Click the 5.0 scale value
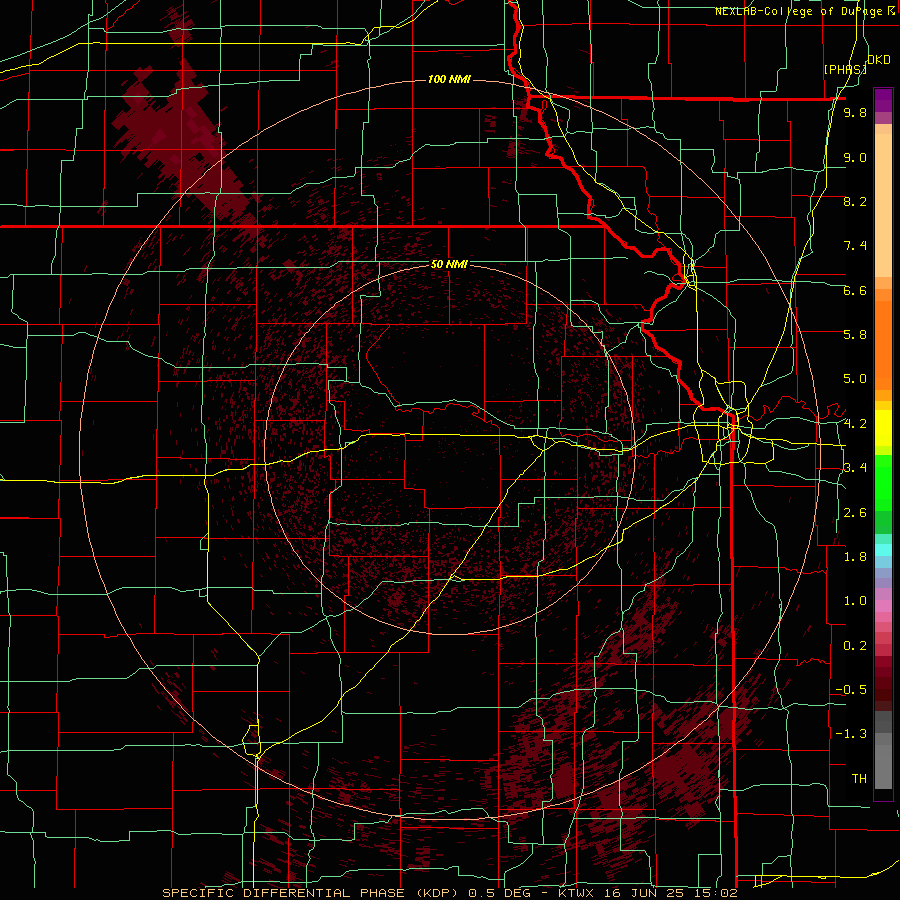 [x=855, y=379]
